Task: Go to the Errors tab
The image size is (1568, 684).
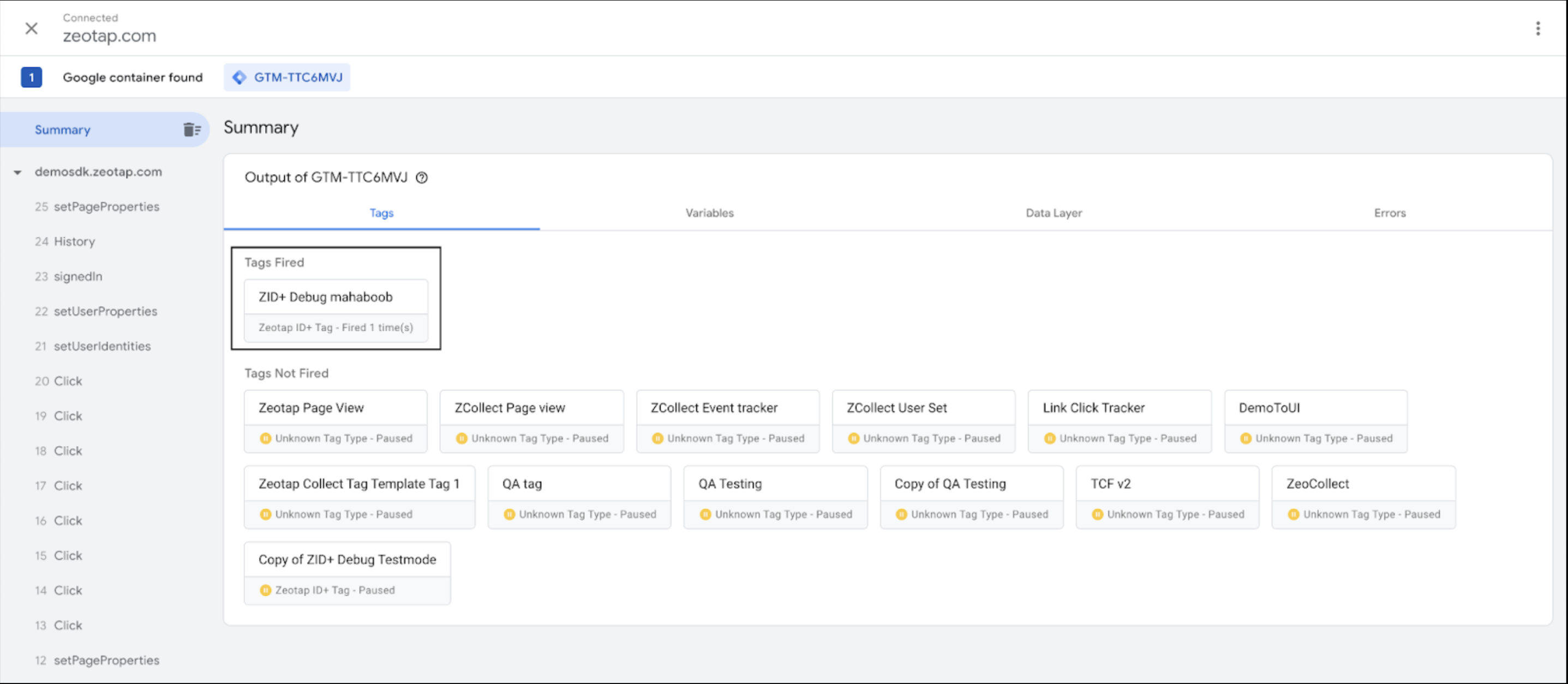Action: pyautogui.click(x=1389, y=213)
